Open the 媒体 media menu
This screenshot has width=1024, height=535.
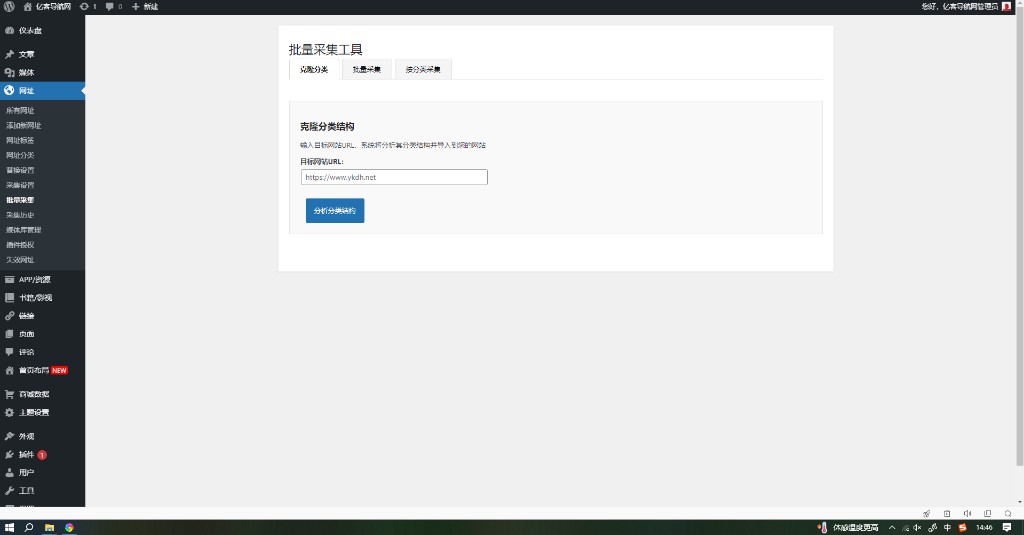click(26, 72)
